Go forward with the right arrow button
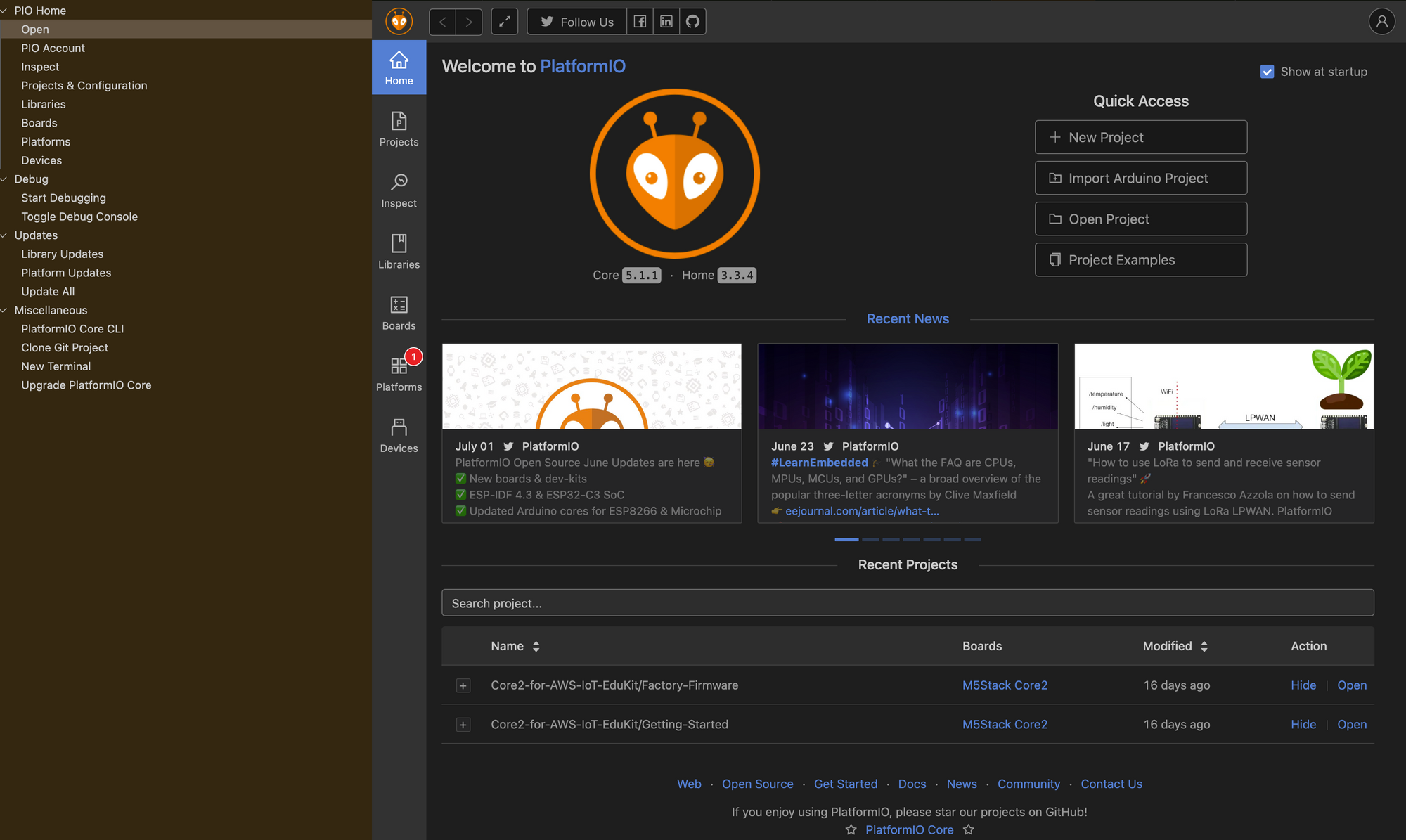The width and height of the screenshot is (1406, 840). tap(469, 22)
